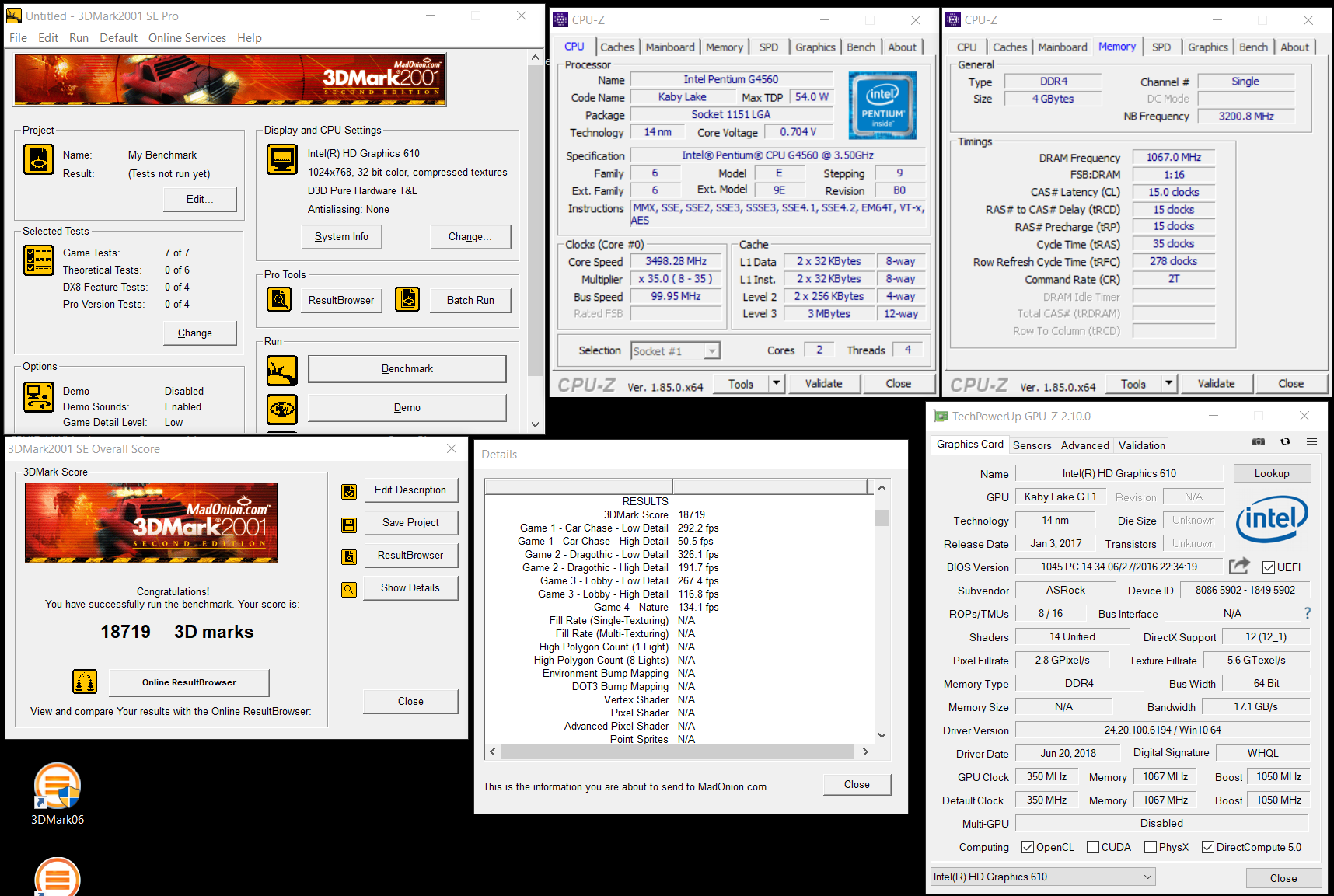The height and width of the screenshot is (896, 1334).
Task: Click the Change button in Display and CPU Settings
Action: 470,236
